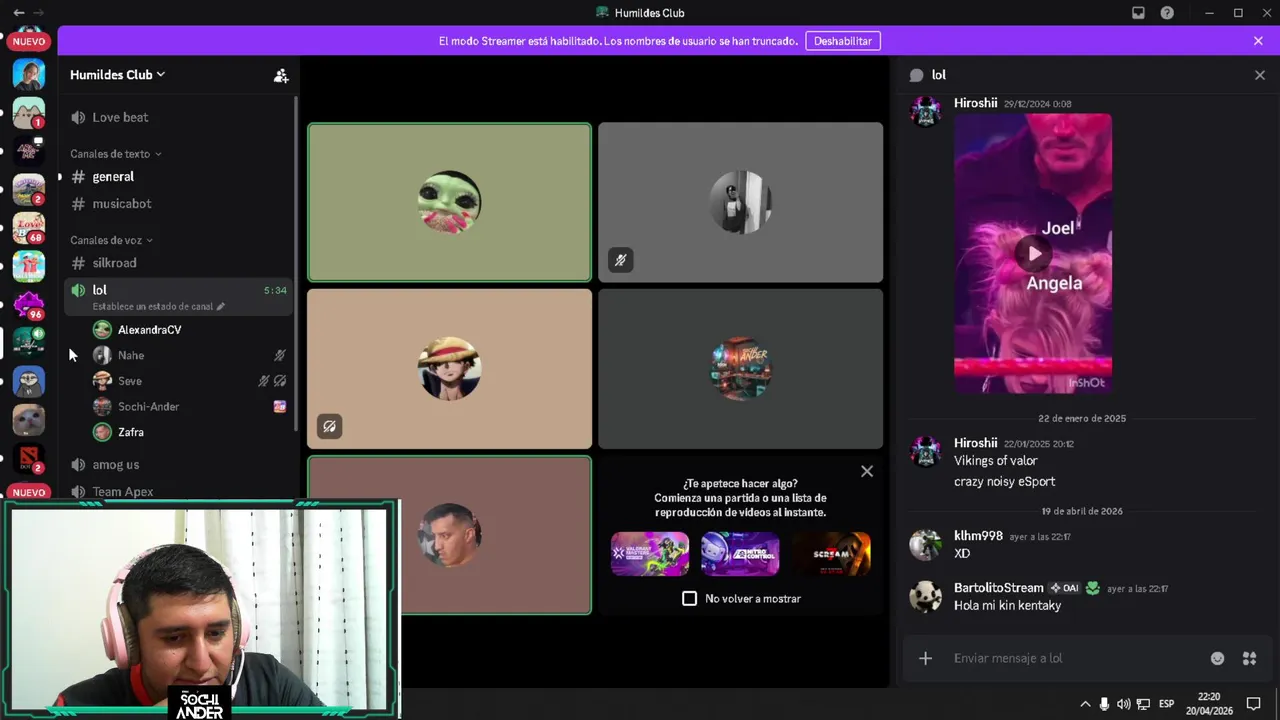Click the Discord inbox icon in title bar
The image size is (1280, 720).
click(1138, 13)
